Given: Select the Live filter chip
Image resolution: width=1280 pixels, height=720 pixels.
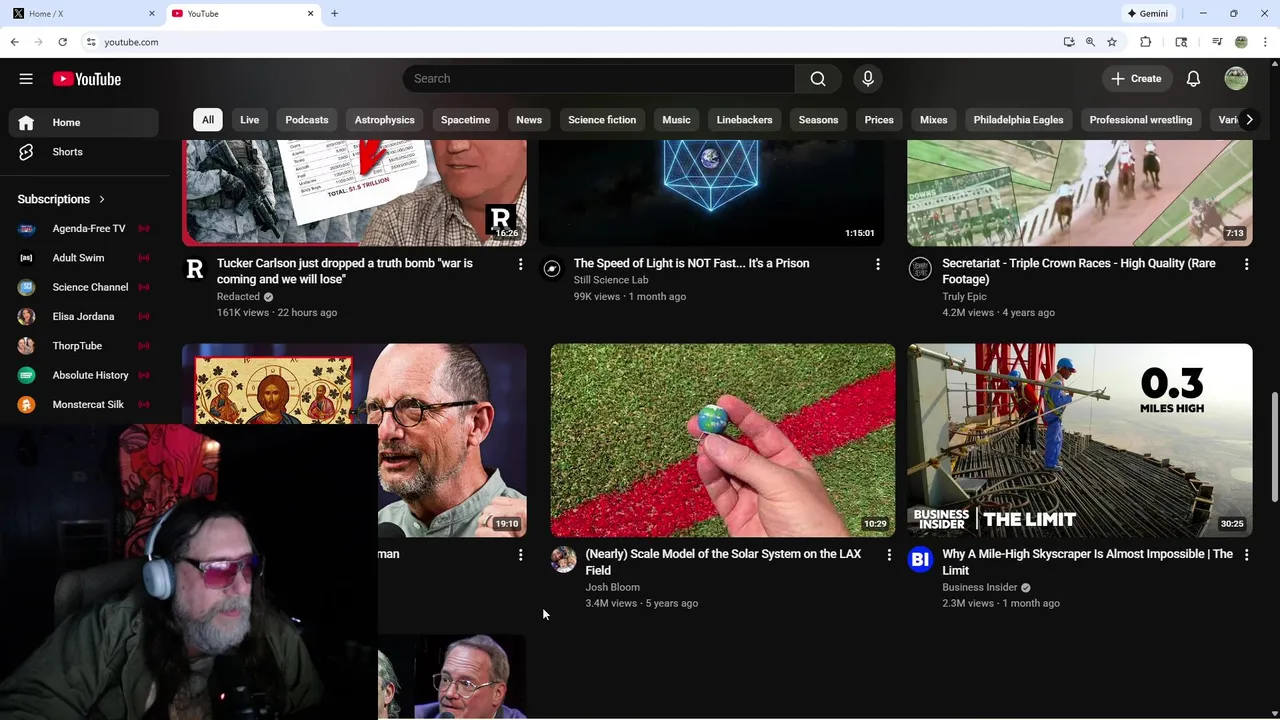Looking at the screenshot, I should coord(249,120).
